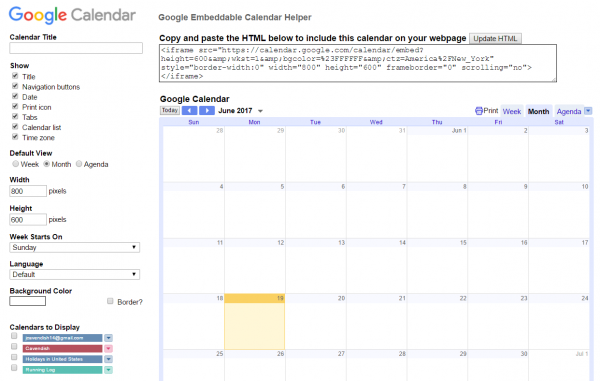Switch to the Agenda tab

569,111
